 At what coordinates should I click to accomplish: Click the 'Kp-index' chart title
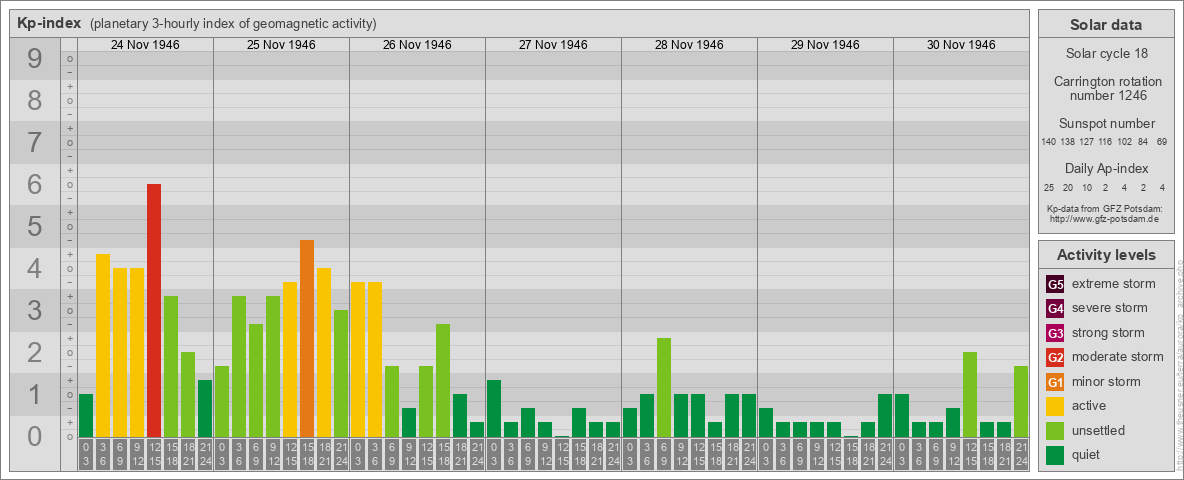[49, 23]
